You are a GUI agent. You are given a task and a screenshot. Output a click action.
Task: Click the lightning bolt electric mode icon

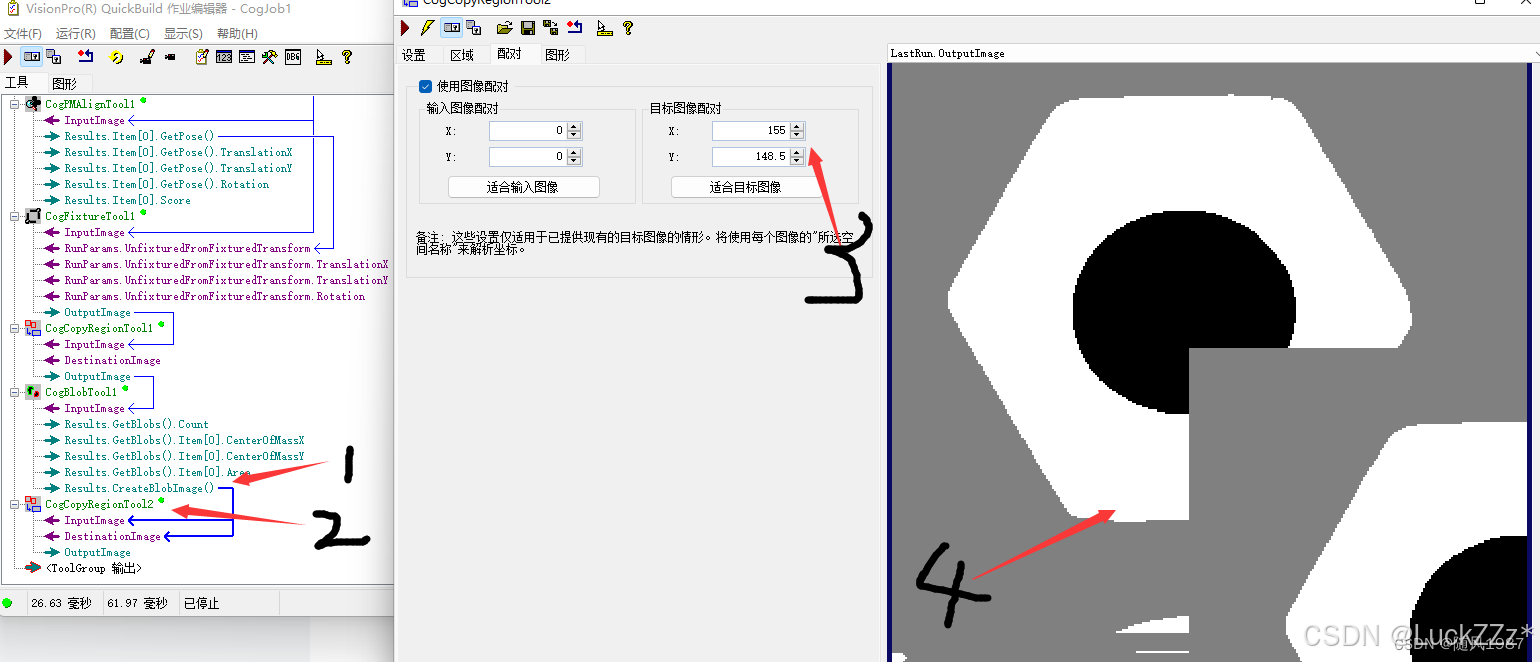point(427,27)
